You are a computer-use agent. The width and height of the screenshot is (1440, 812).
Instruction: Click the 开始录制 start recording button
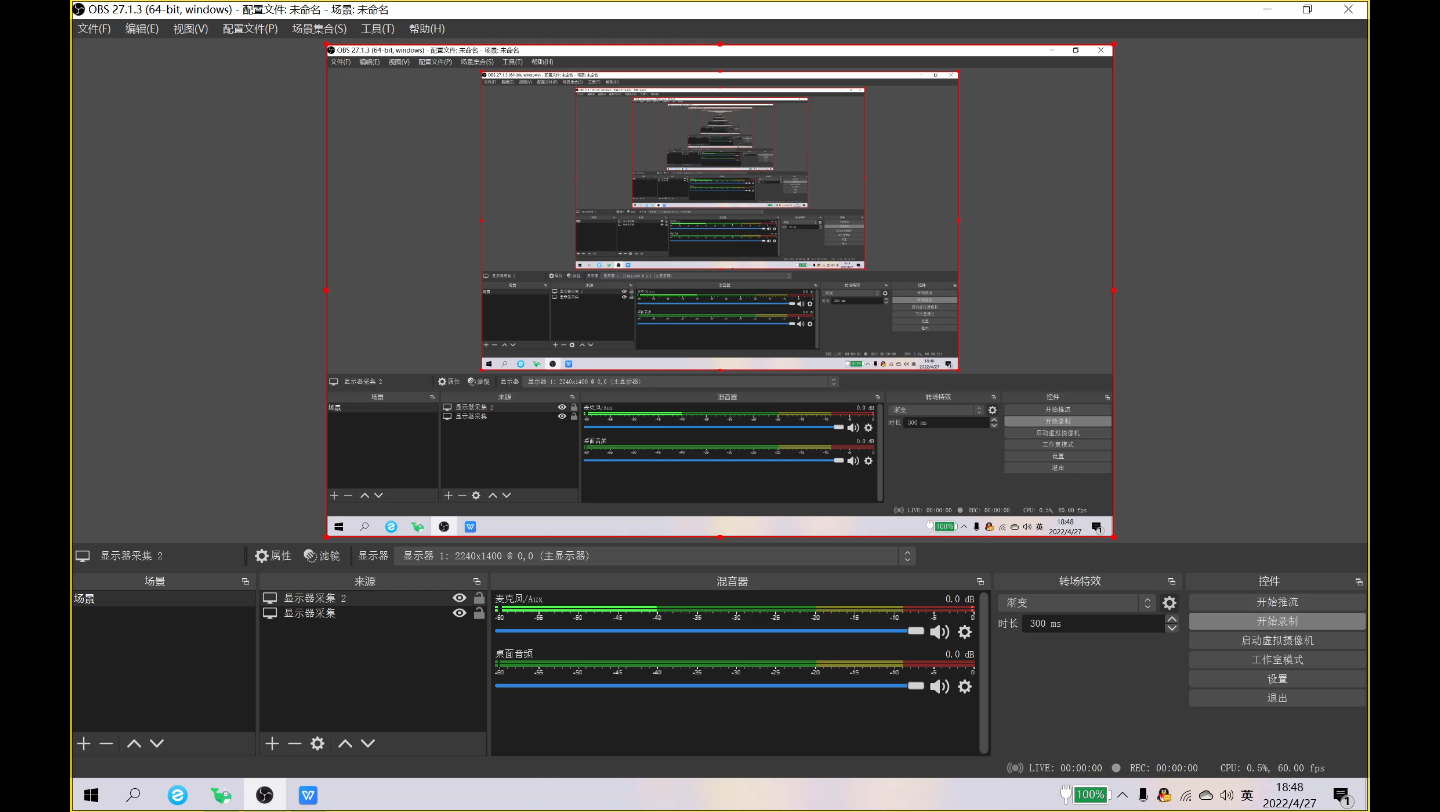pos(1277,622)
